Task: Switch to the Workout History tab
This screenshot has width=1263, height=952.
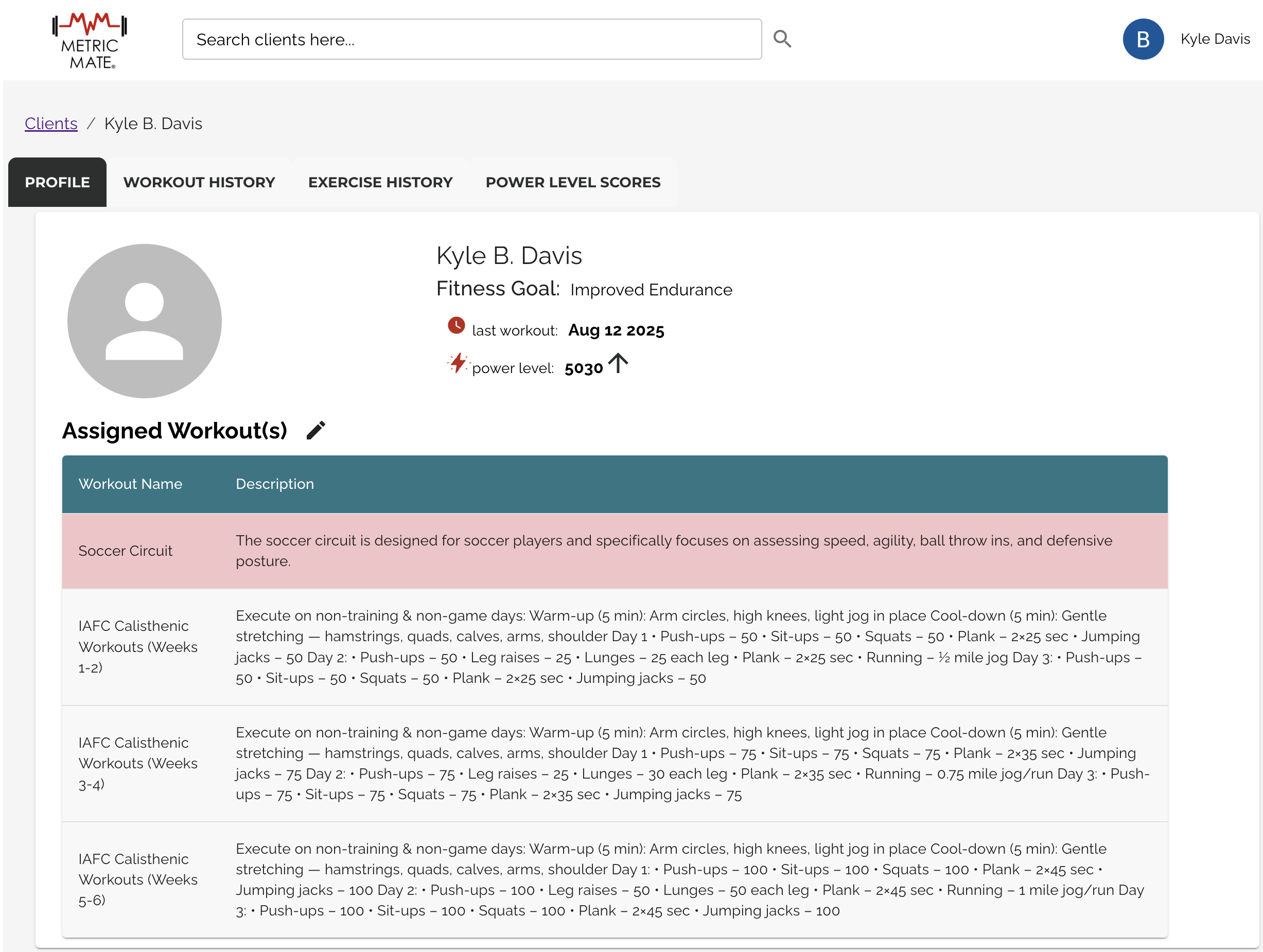Action: click(199, 182)
